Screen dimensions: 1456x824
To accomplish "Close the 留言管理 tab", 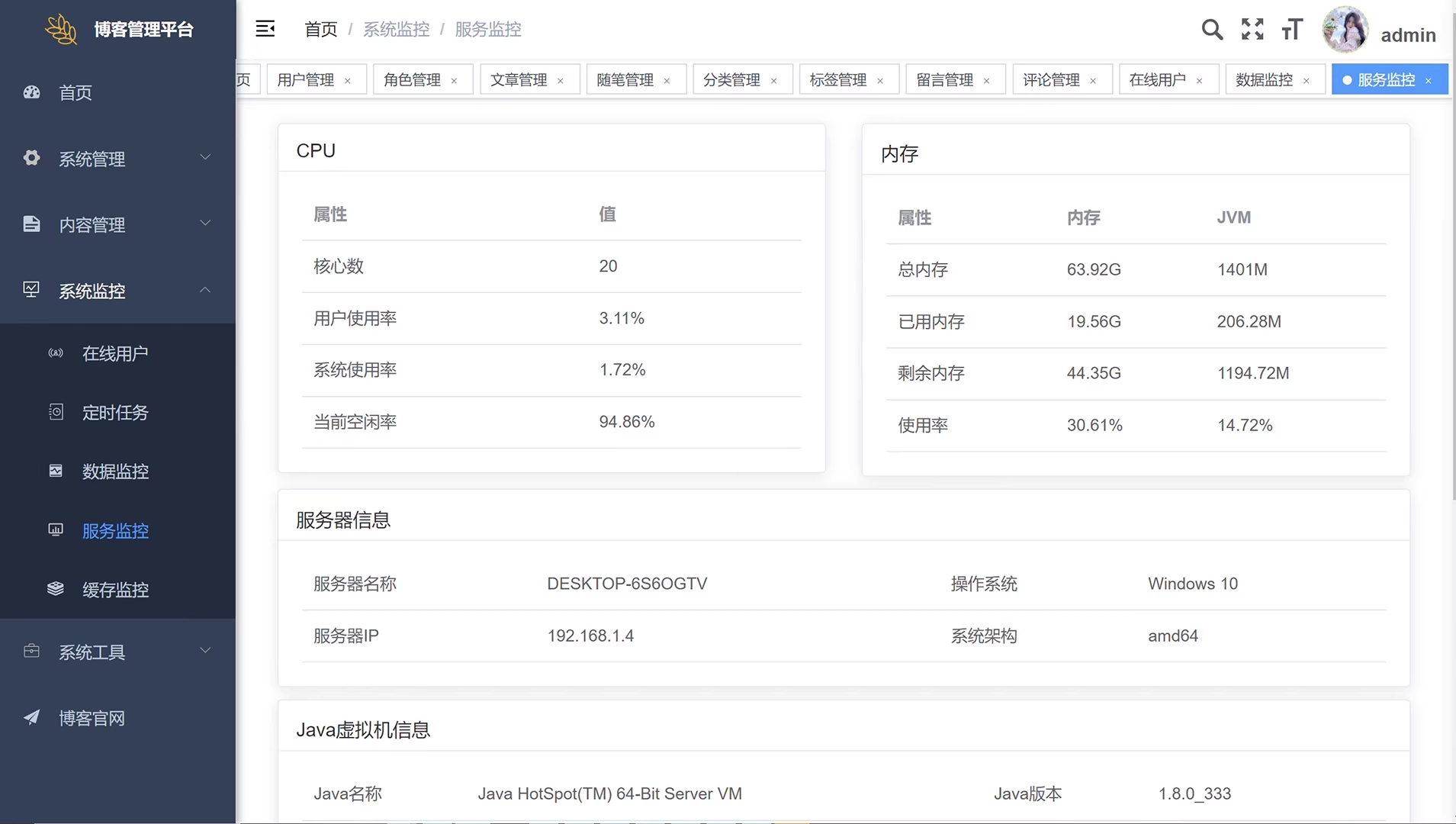I will click(x=986, y=81).
